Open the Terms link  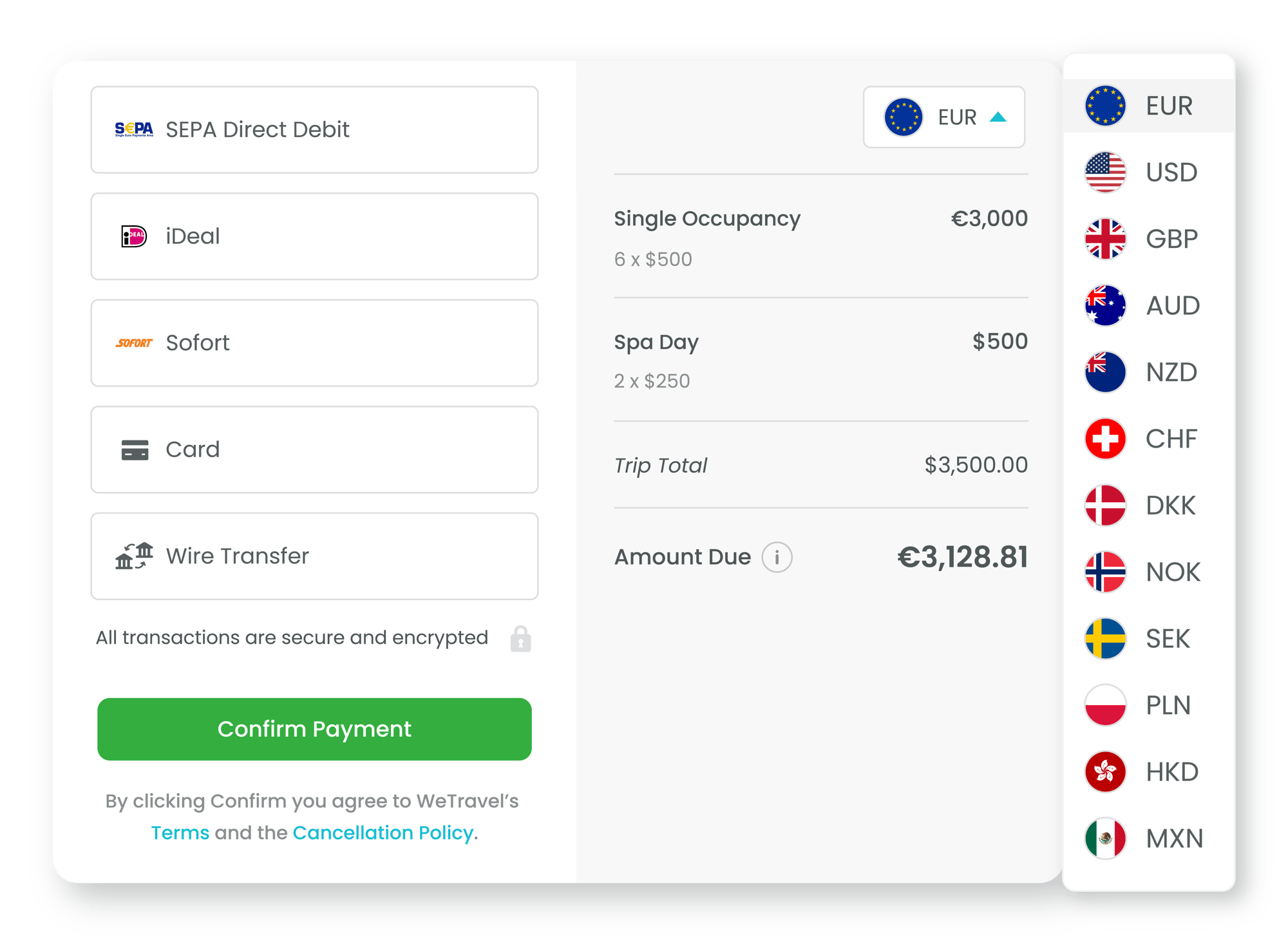pos(180,833)
